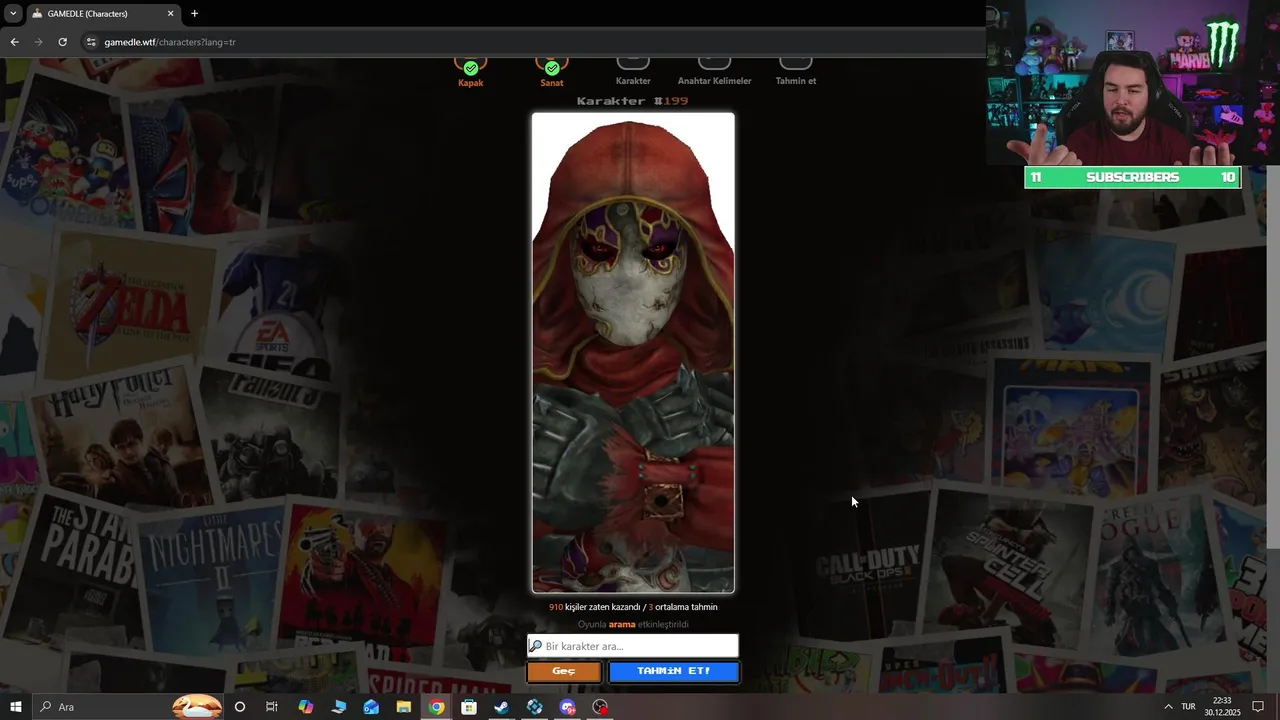The width and height of the screenshot is (1280, 720).
Task: Open the Tahmin et mode
Action: tap(796, 72)
